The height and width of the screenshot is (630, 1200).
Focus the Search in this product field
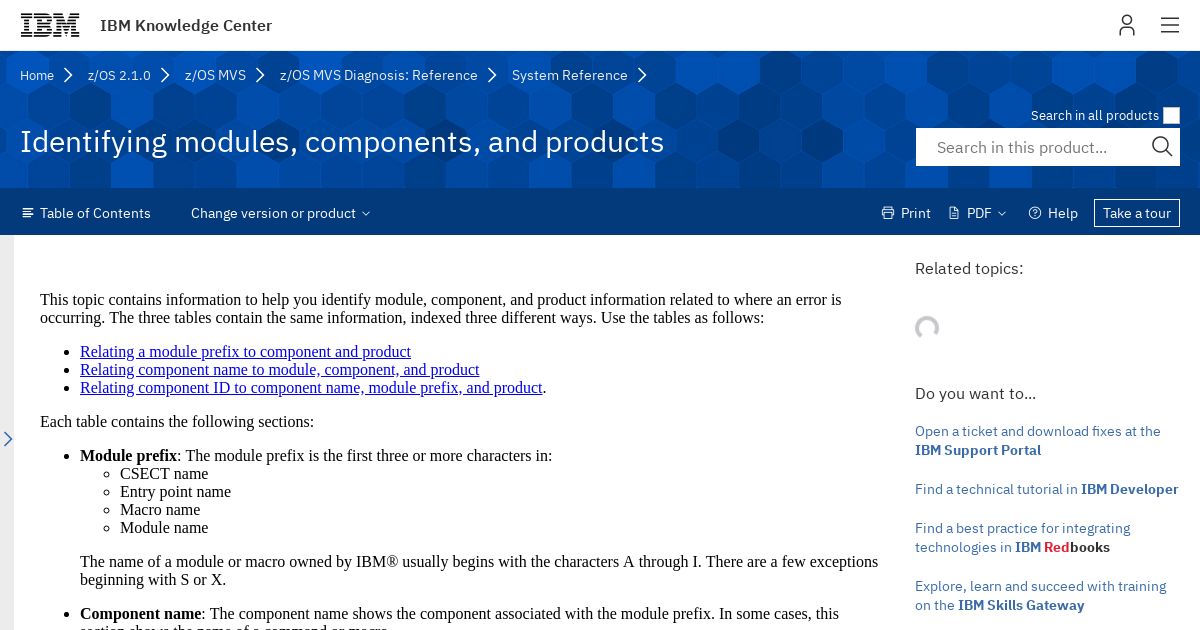tap(1030, 147)
